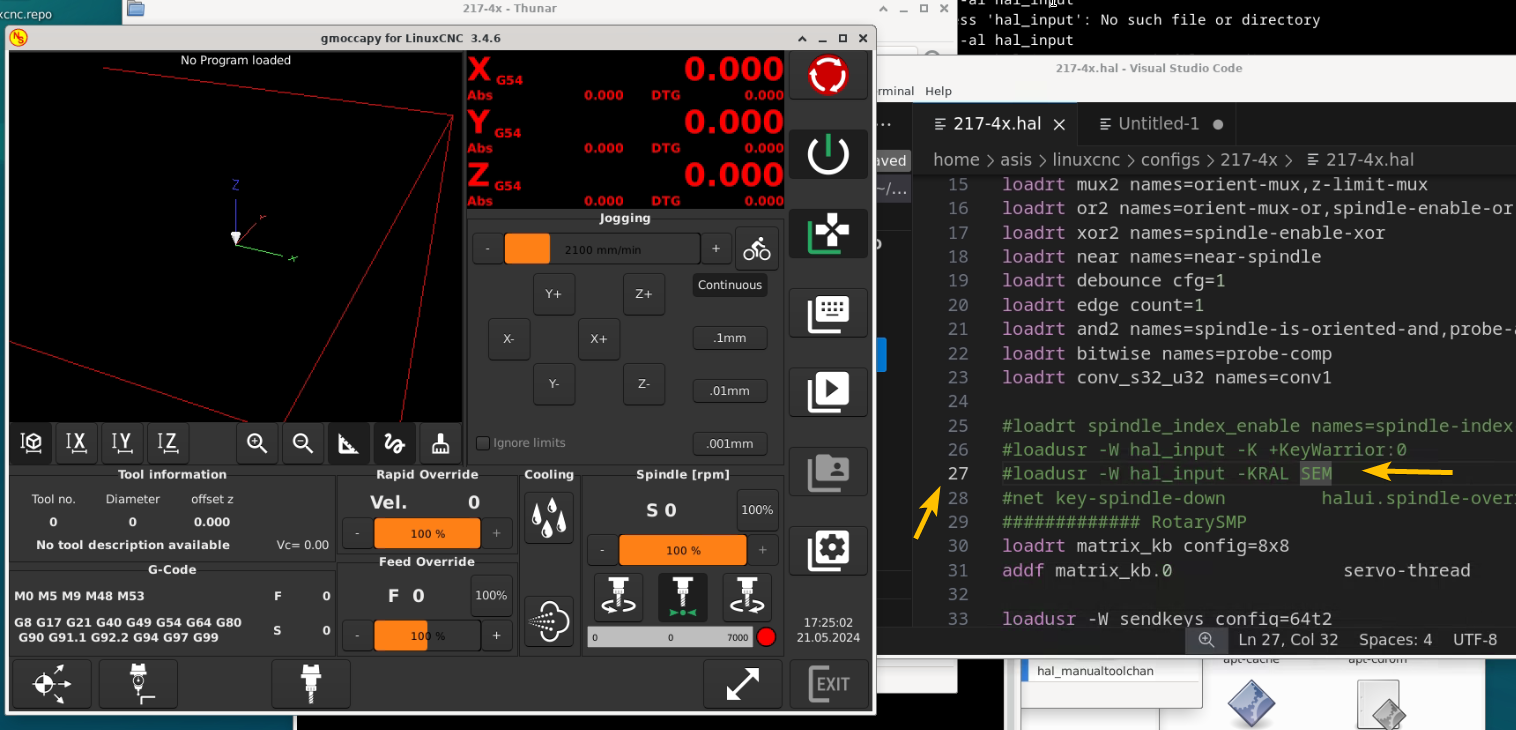Reset feed override with its 100% button
This screenshot has height=730, width=1516.
coord(491,595)
